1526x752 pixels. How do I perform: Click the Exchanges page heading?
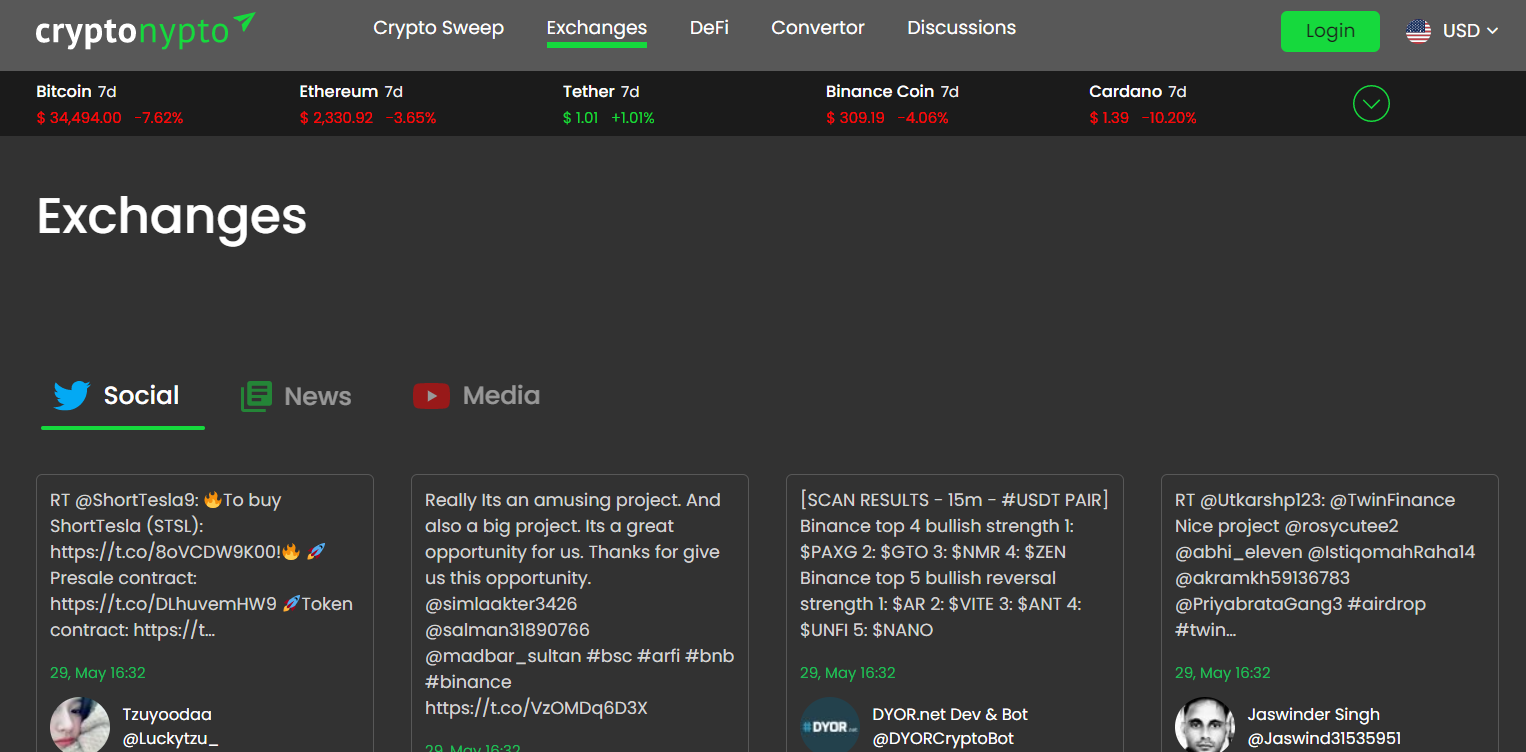pos(172,216)
